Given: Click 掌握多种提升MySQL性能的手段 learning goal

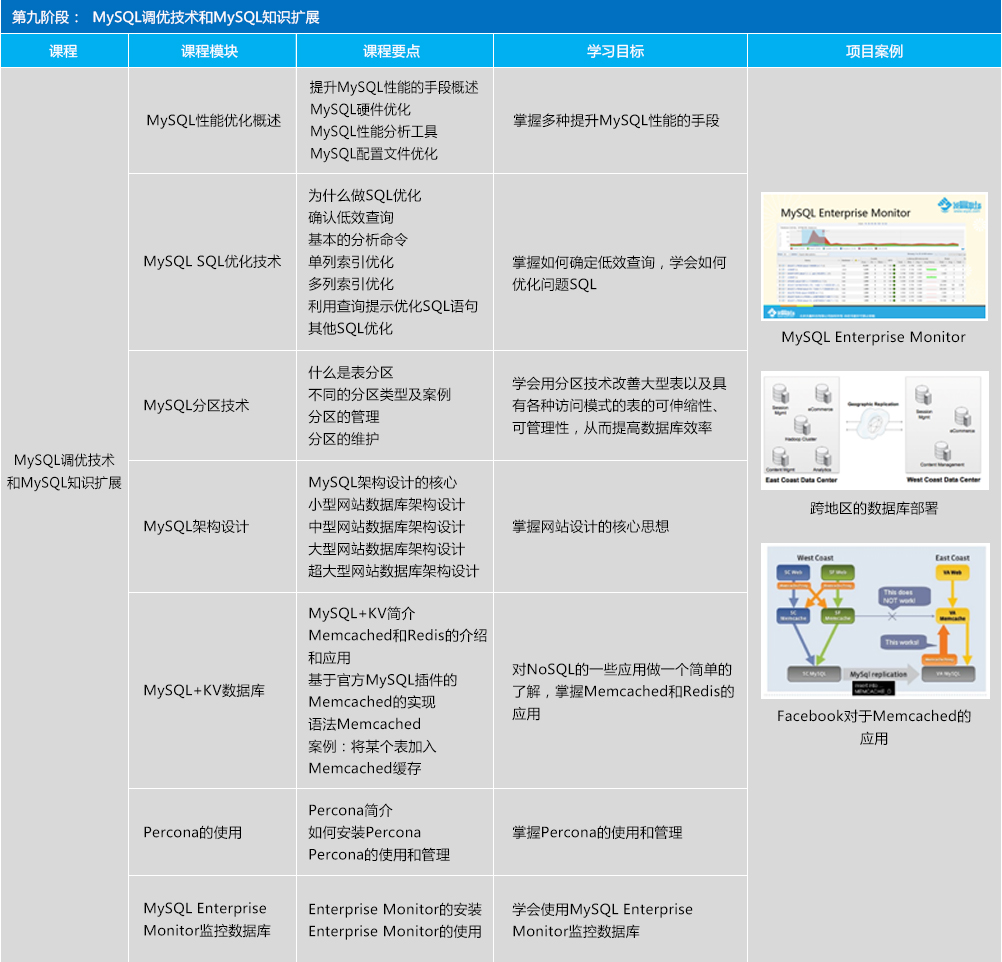Looking at the screenshot, I should (616, 121).
